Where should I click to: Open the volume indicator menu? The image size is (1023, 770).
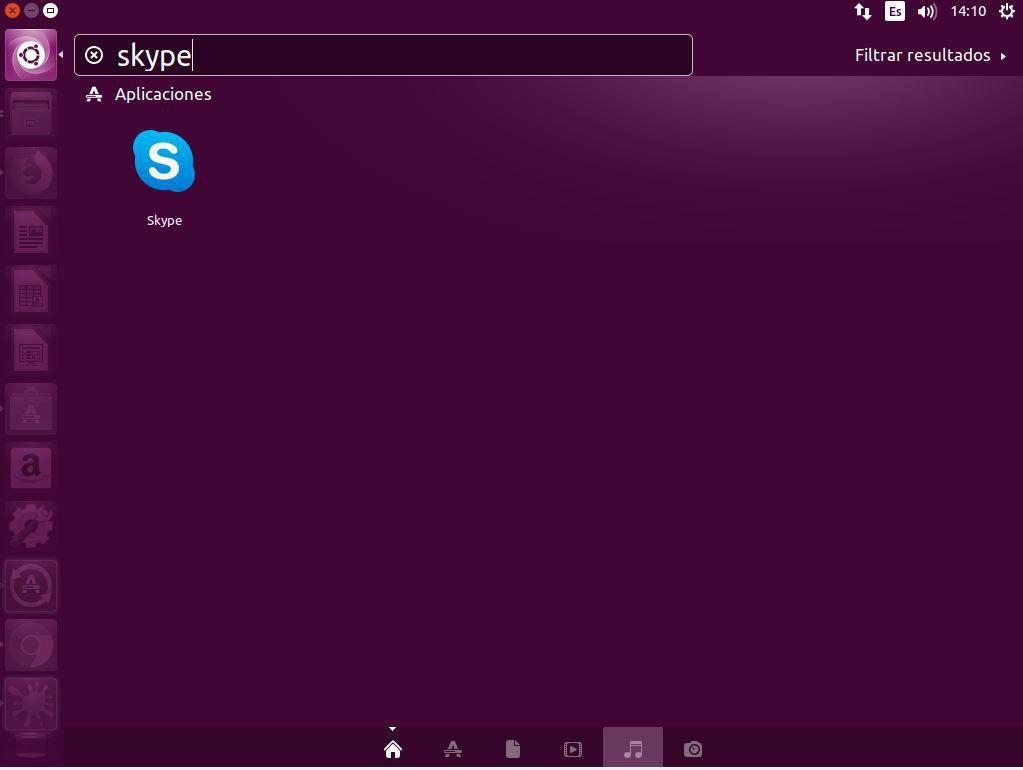pyautogui.click(x=927, y=12)
